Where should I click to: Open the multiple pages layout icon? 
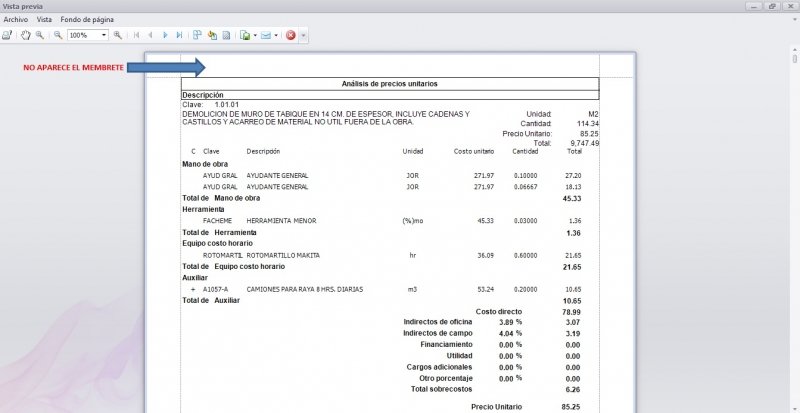click(197, 35)
